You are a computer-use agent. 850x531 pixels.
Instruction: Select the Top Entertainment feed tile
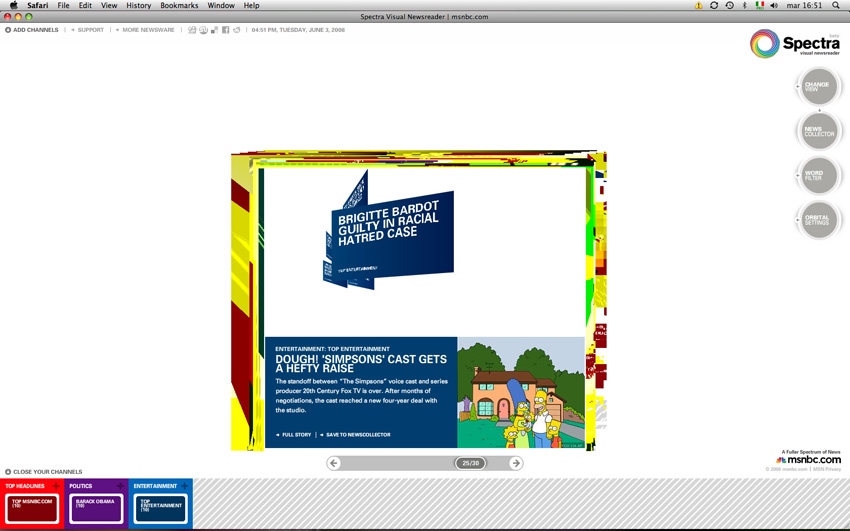pyautogui.click(x=161, y=509)
